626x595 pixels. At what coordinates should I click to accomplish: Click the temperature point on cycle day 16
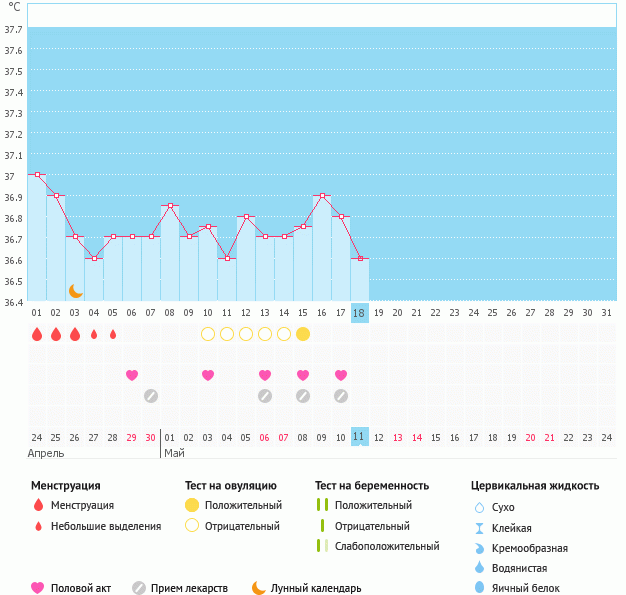[322, 196]
